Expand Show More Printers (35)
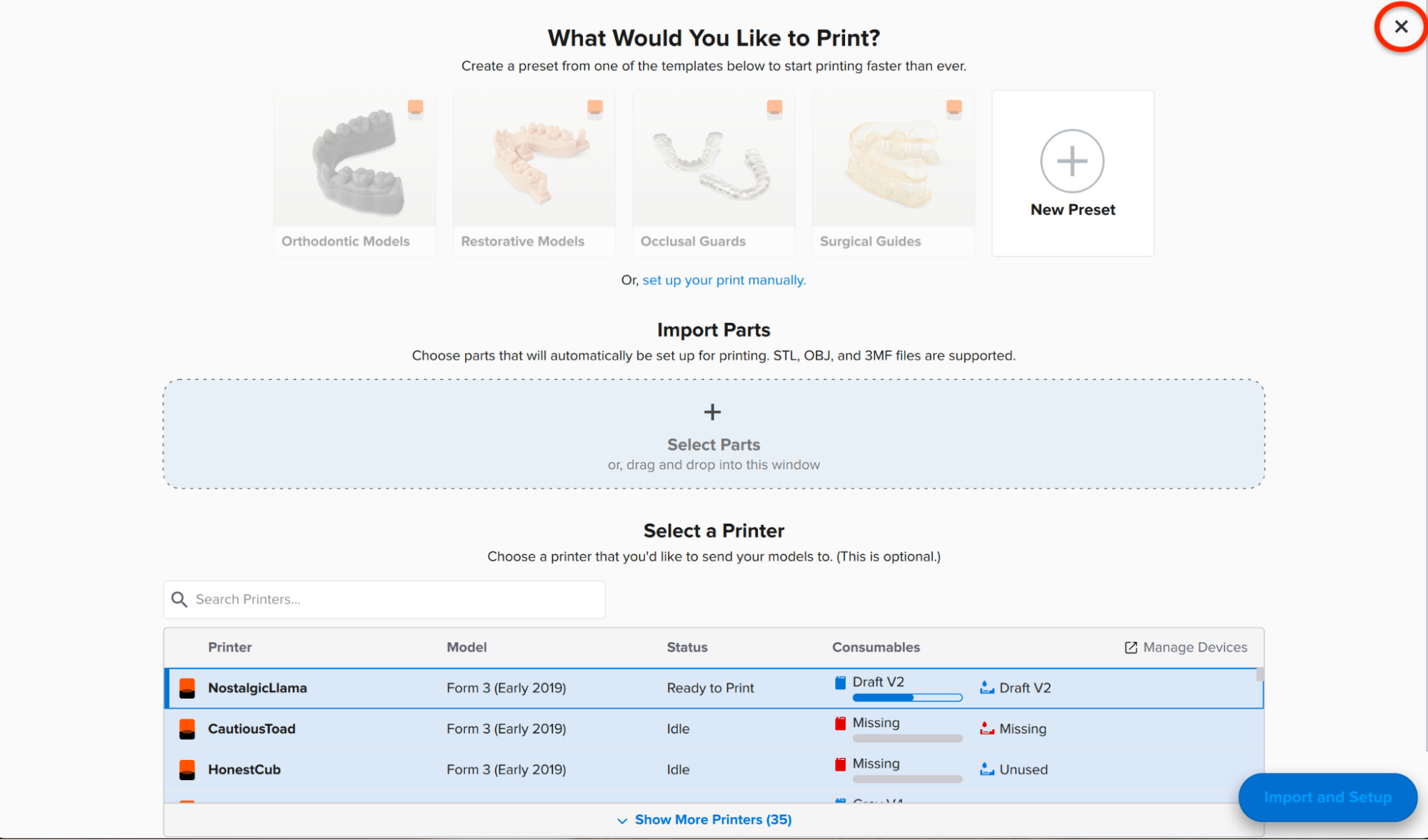The height and width of the screenshot is (840, 1428). (x=704, y=819)
